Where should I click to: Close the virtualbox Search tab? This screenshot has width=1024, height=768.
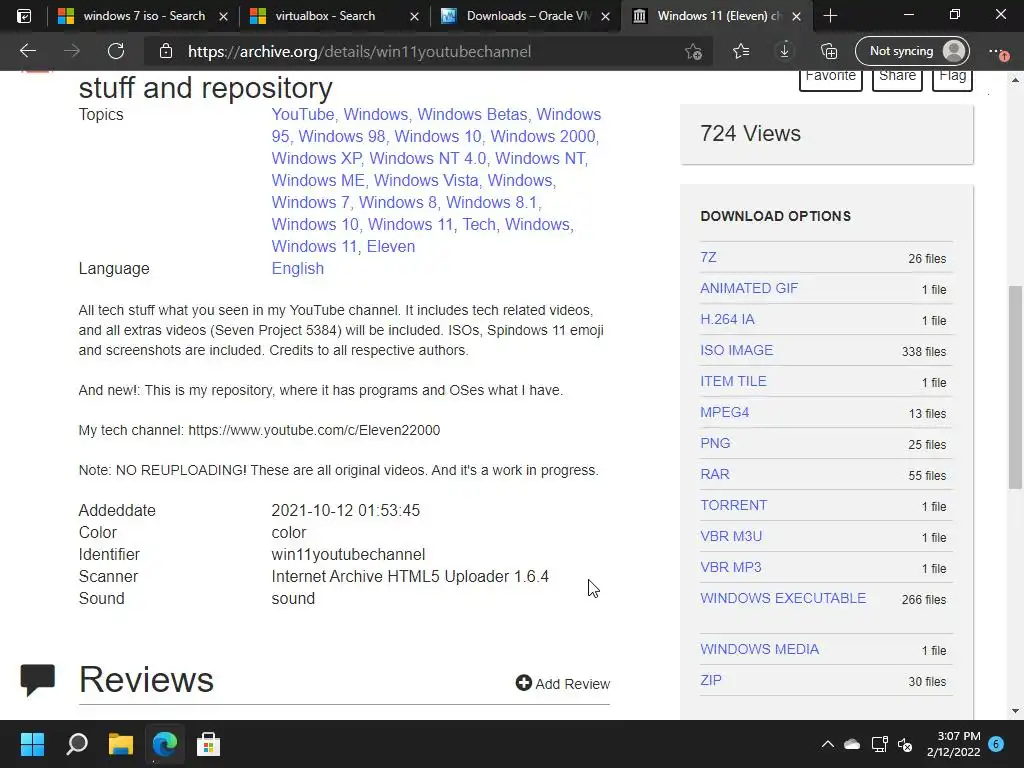pos(414,16)
